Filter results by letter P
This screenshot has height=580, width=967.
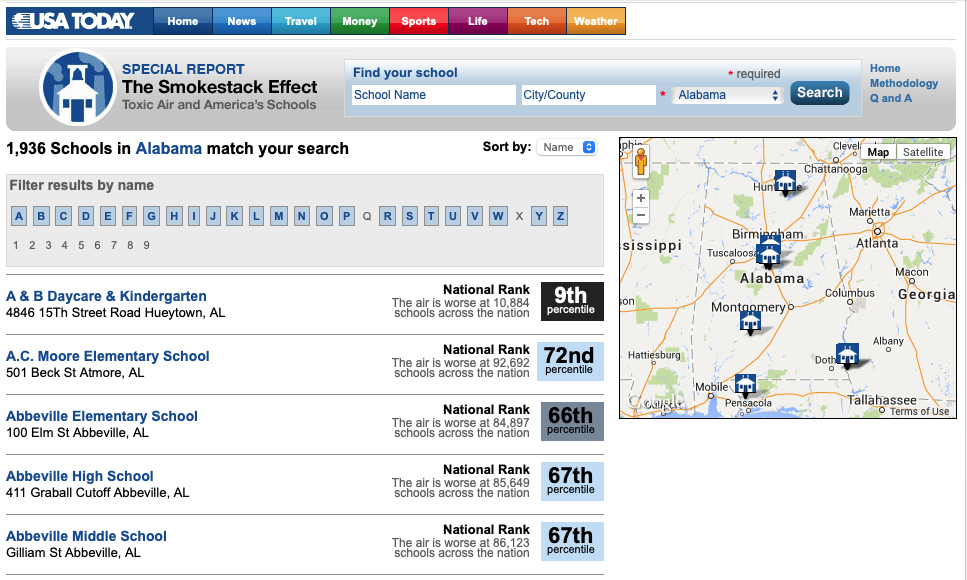(x=347, y=216)
